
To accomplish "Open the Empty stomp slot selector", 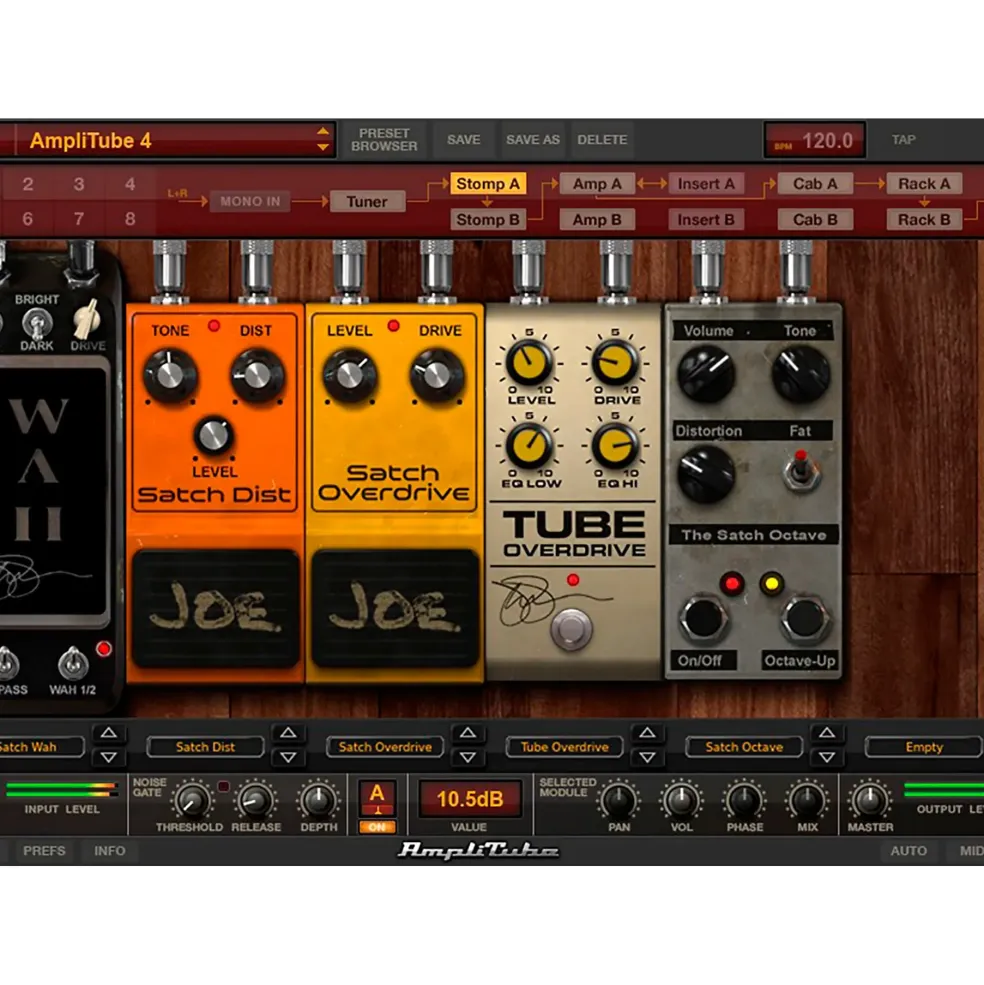I will point(924,747).
